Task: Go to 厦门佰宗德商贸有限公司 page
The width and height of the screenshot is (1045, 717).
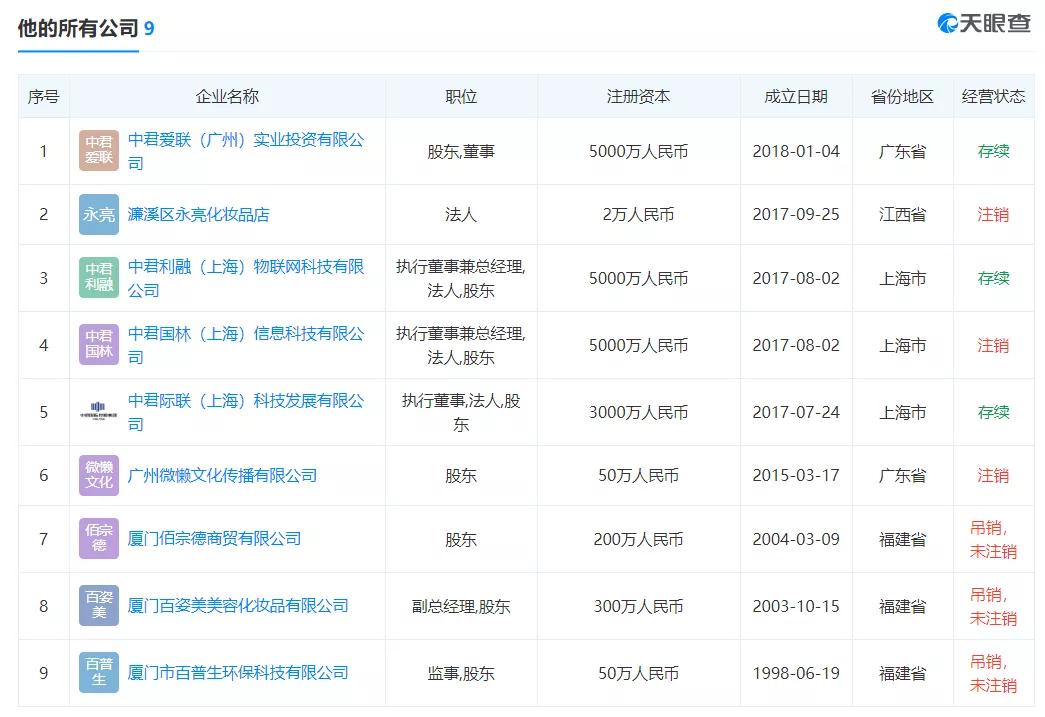Action: click(x=214, y=539)
